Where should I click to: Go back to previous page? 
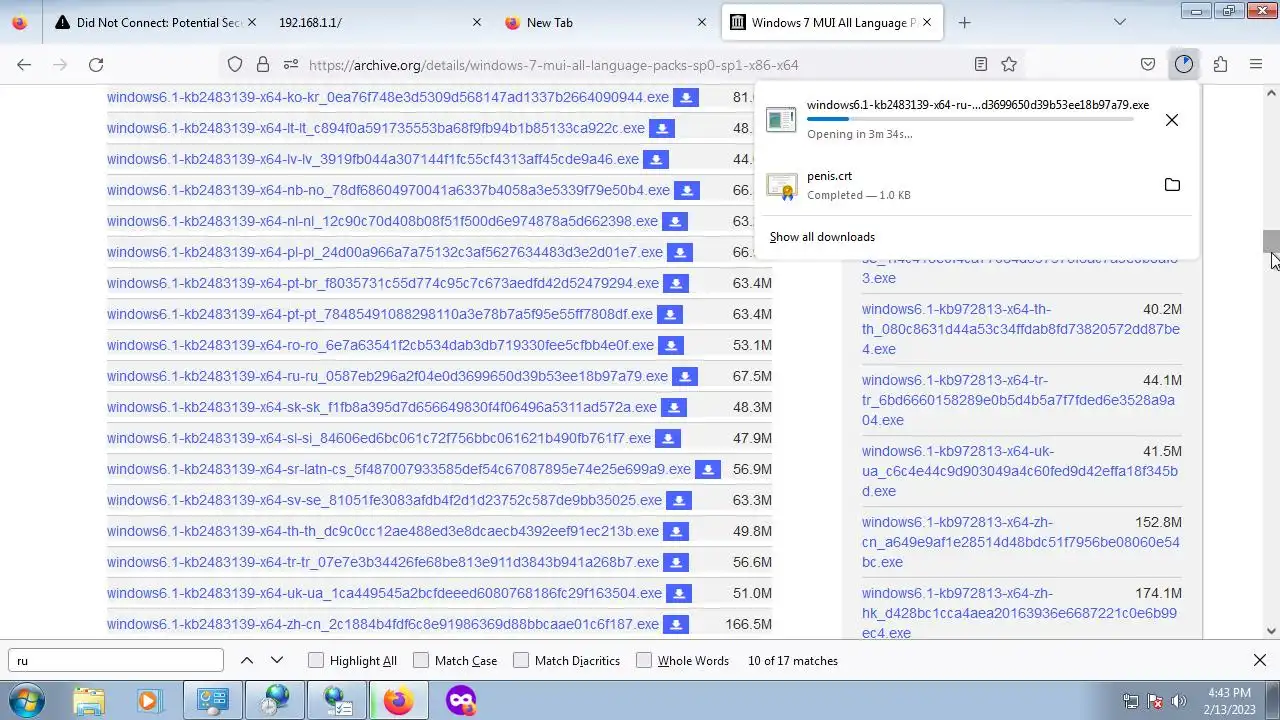click(24, 64)
